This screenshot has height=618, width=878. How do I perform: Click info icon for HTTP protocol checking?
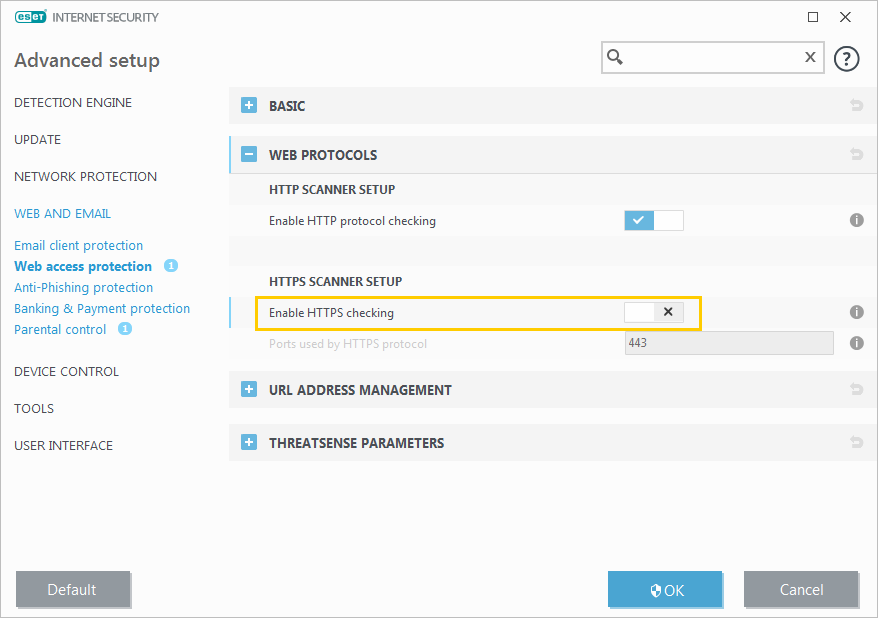[856, 220]
